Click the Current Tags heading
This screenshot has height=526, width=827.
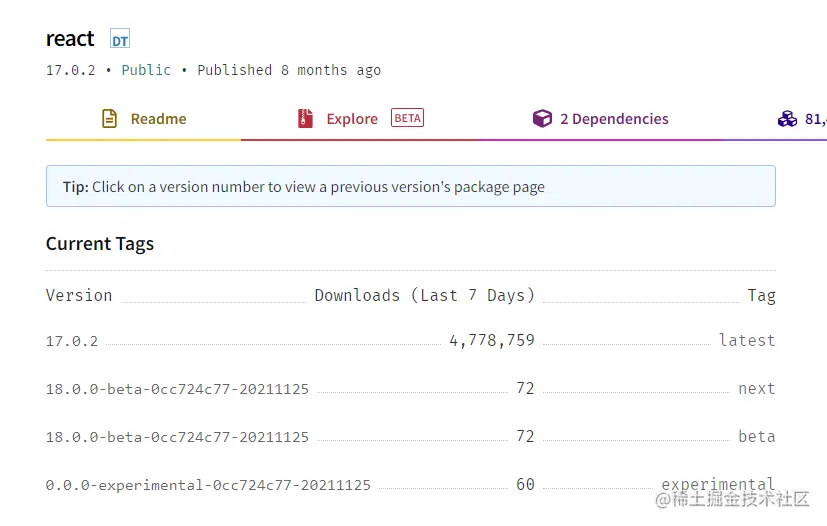(100, 244)
